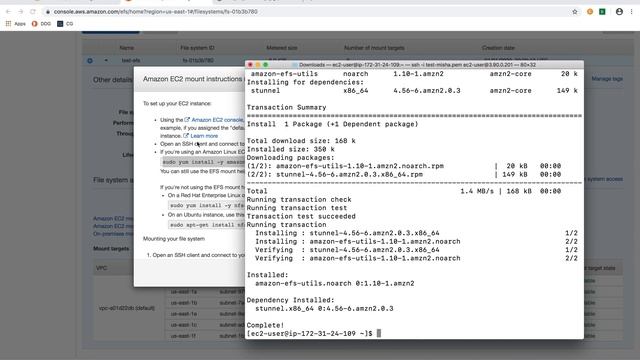Click the On-premises mount instructions link
The height and width of the screenshot is (360, 640).
(x=113, y=234)
